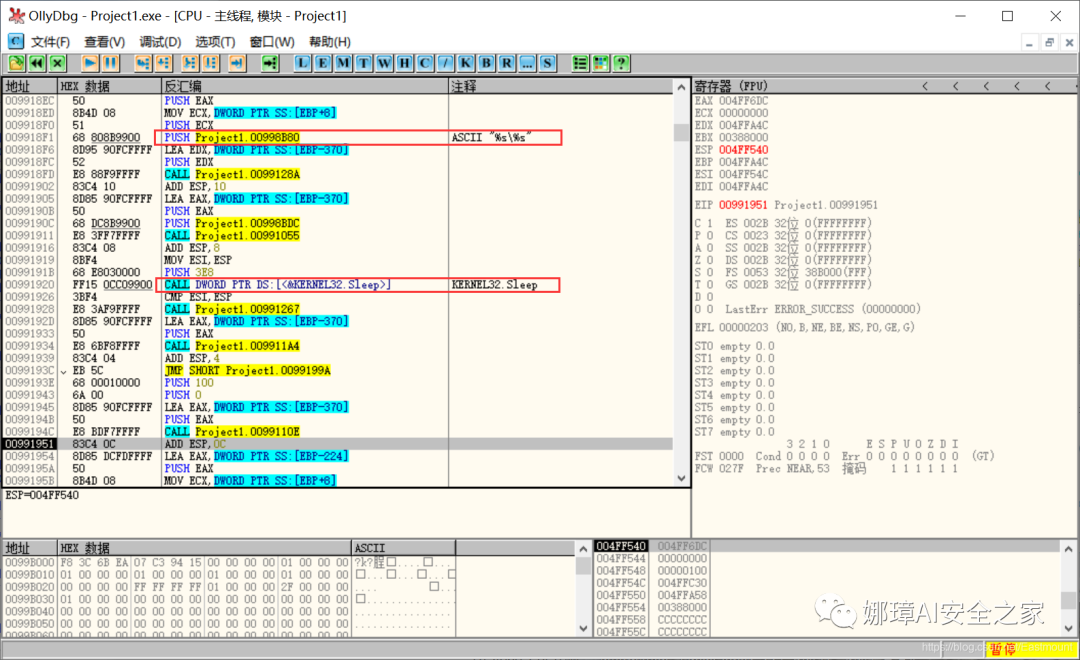The height and width of the screenshot is (660, 1080).
Task: Toggle the O overflow flag value
Action: tap(710, 309)
